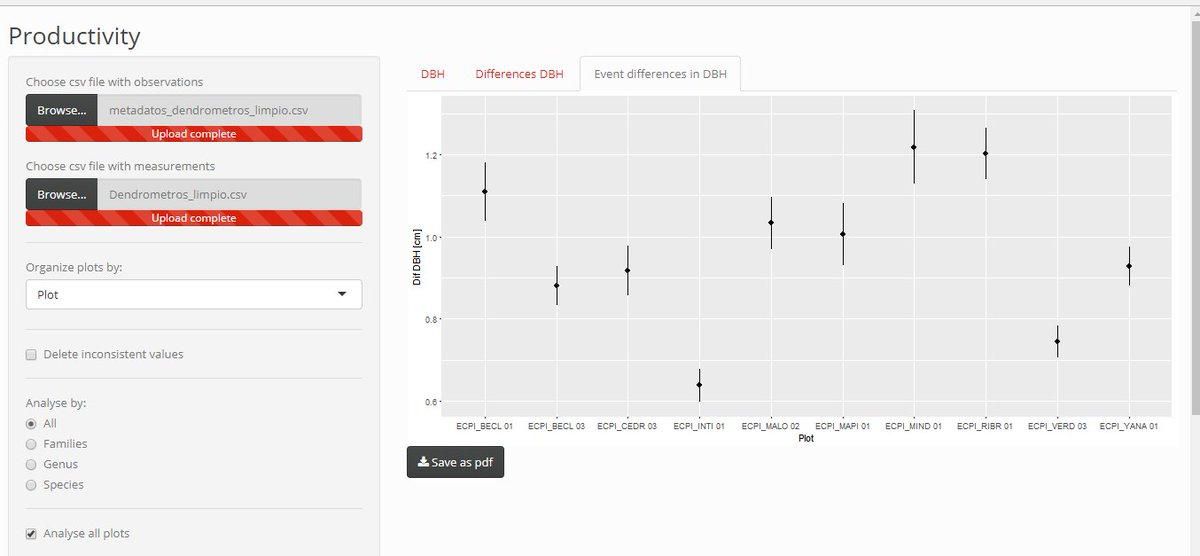Select the Event differences in DBH tab
Viewport: 1200px width, 556px height.
point(660,74)
